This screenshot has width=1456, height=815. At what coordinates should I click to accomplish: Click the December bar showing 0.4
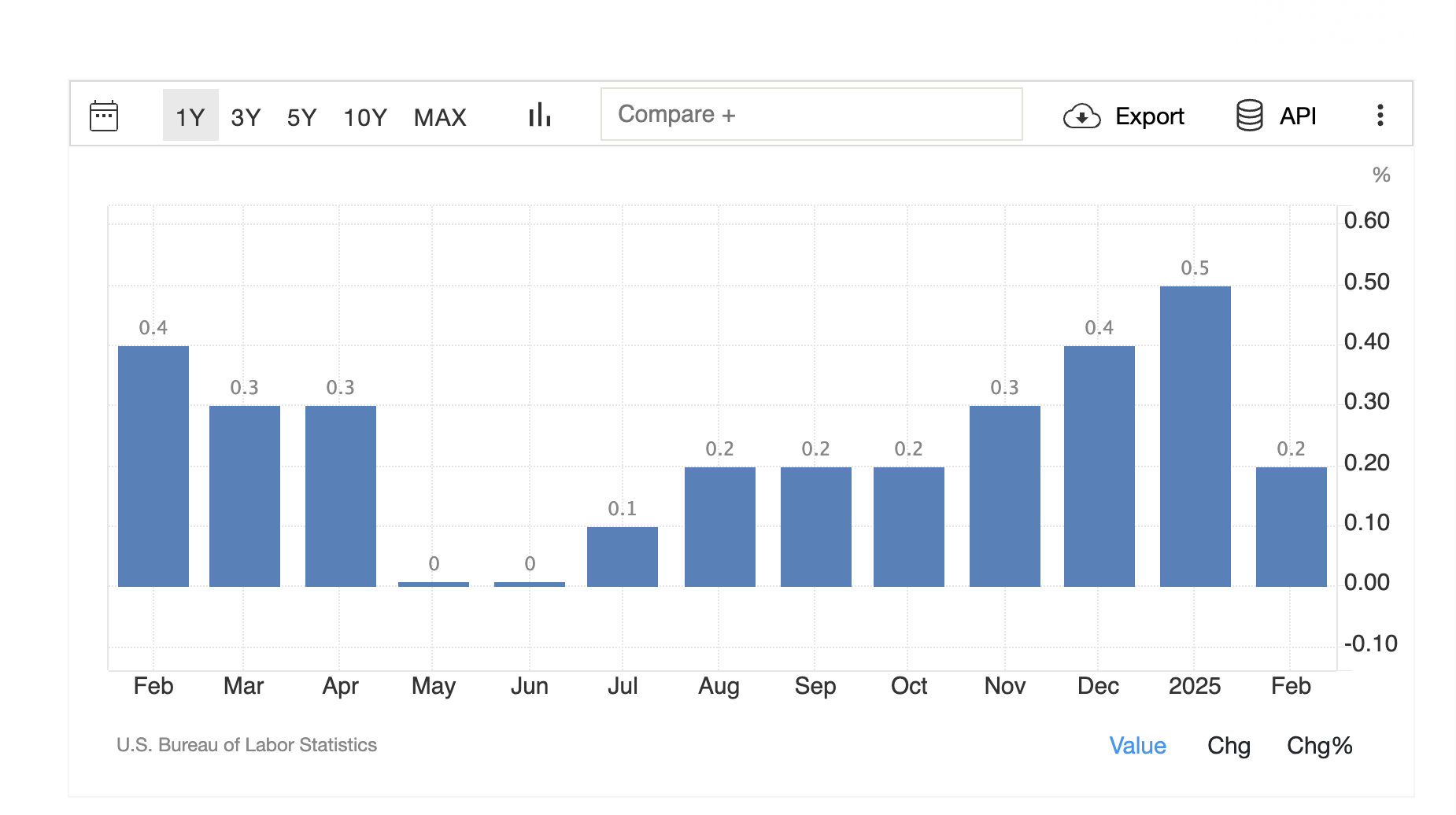[1099, 467]
